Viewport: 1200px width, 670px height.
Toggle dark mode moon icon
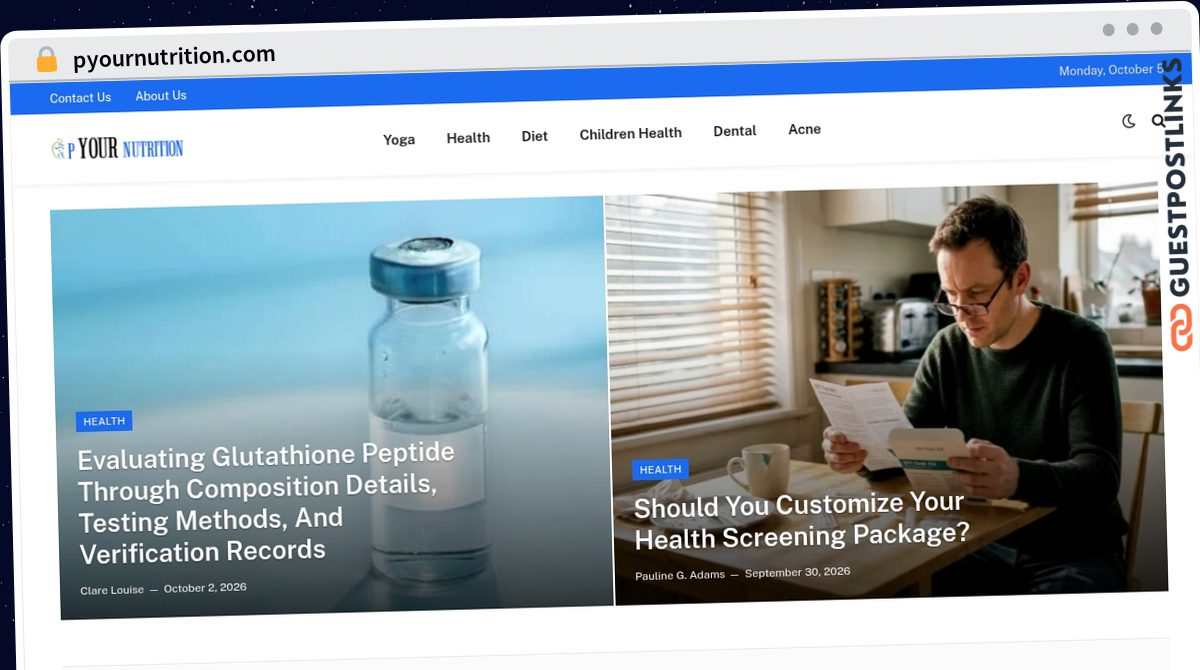pyautogui.click(x=1129, y=121)
